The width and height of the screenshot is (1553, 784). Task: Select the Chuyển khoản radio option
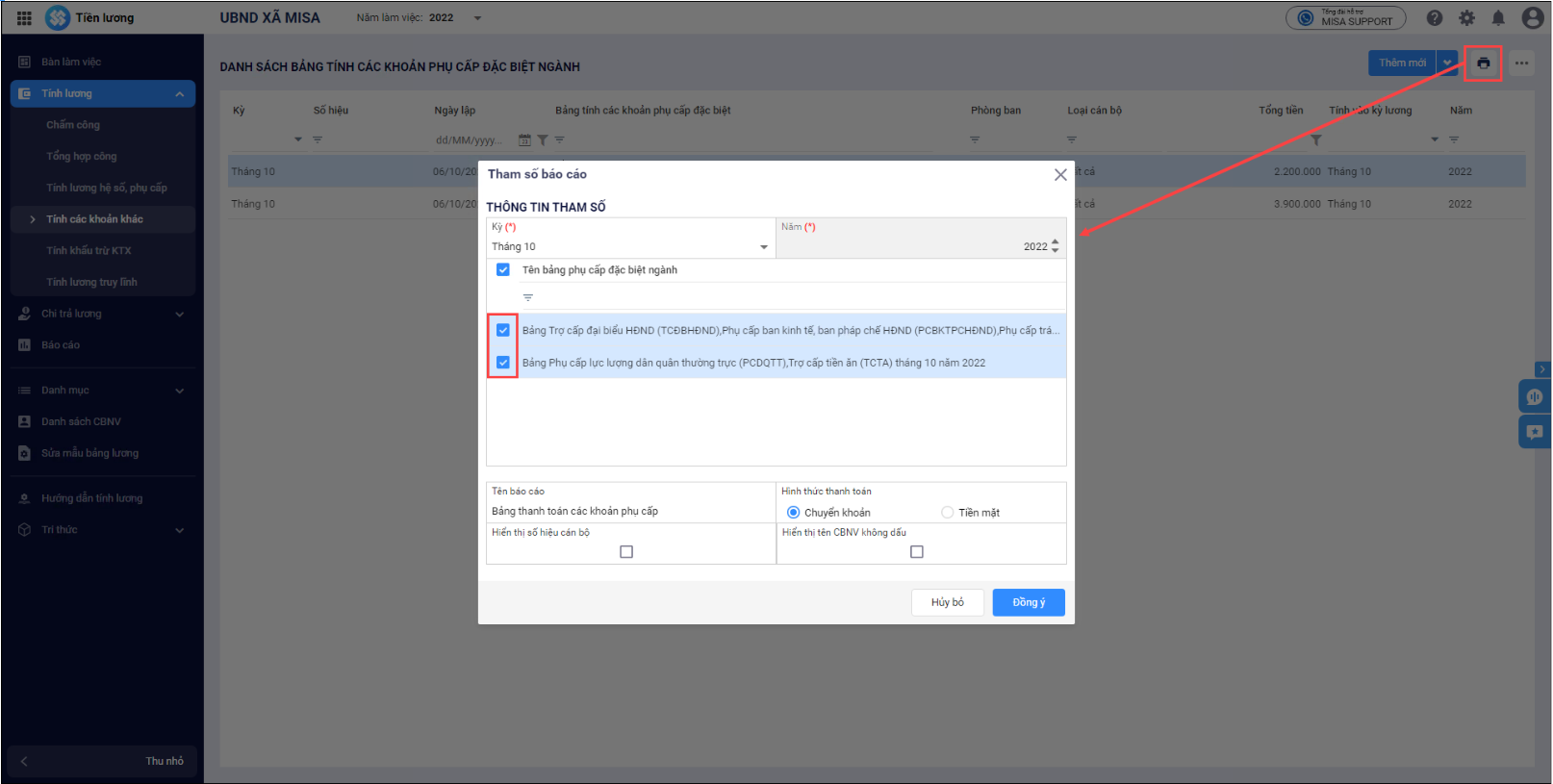point(793,513)
